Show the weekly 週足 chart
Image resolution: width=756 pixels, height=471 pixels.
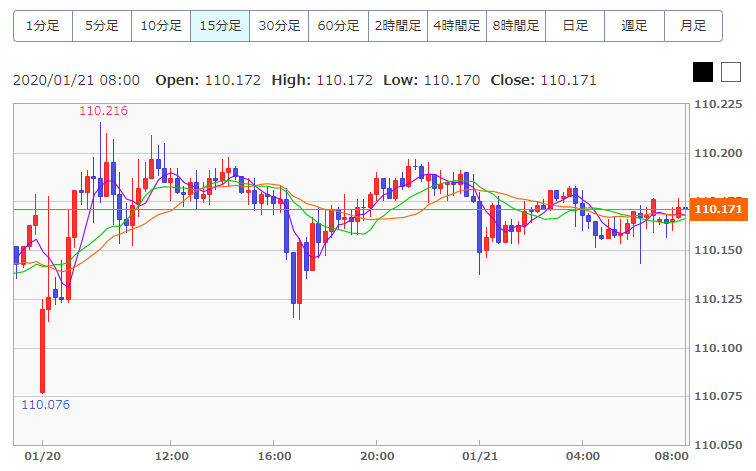pos(634,26)
